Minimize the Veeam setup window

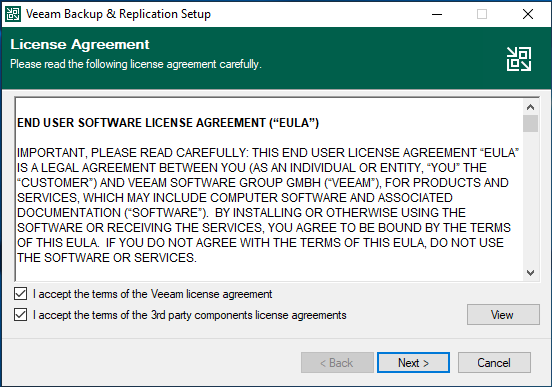tap(437, 14)
